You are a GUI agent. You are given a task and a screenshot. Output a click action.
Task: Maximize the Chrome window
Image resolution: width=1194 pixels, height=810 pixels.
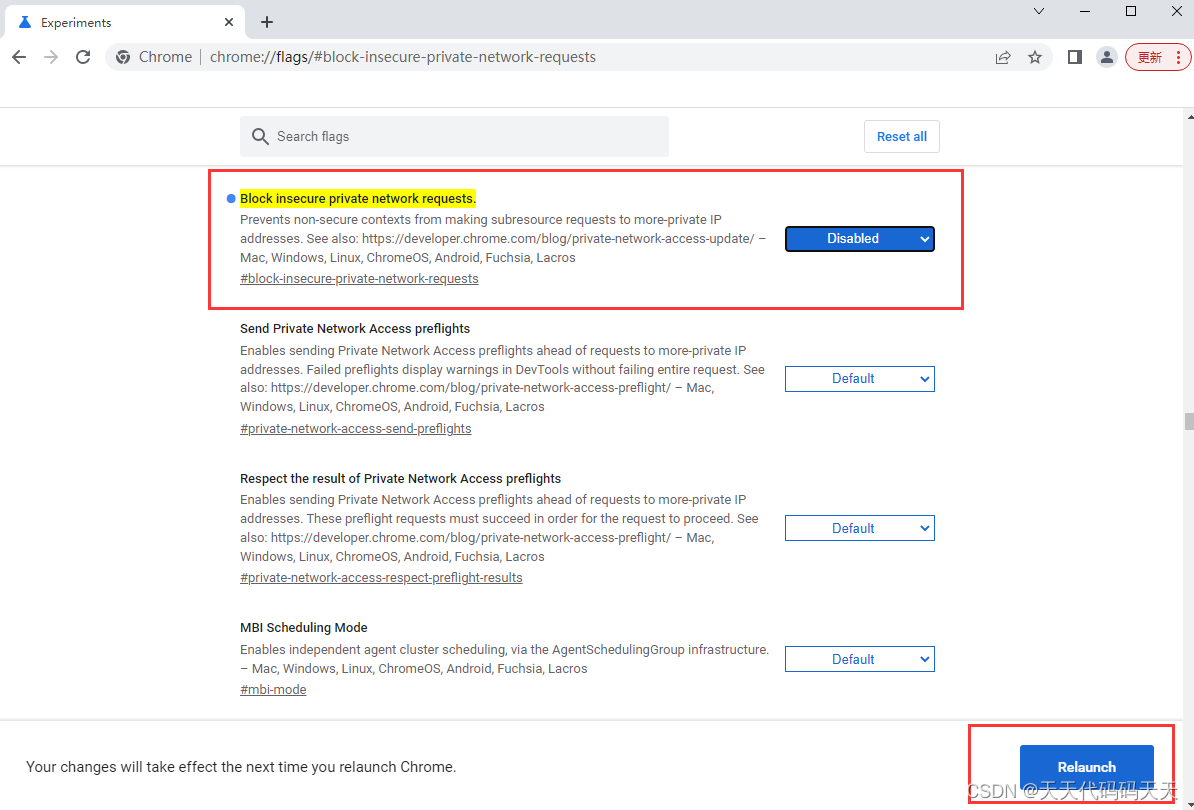(1131, 11)
